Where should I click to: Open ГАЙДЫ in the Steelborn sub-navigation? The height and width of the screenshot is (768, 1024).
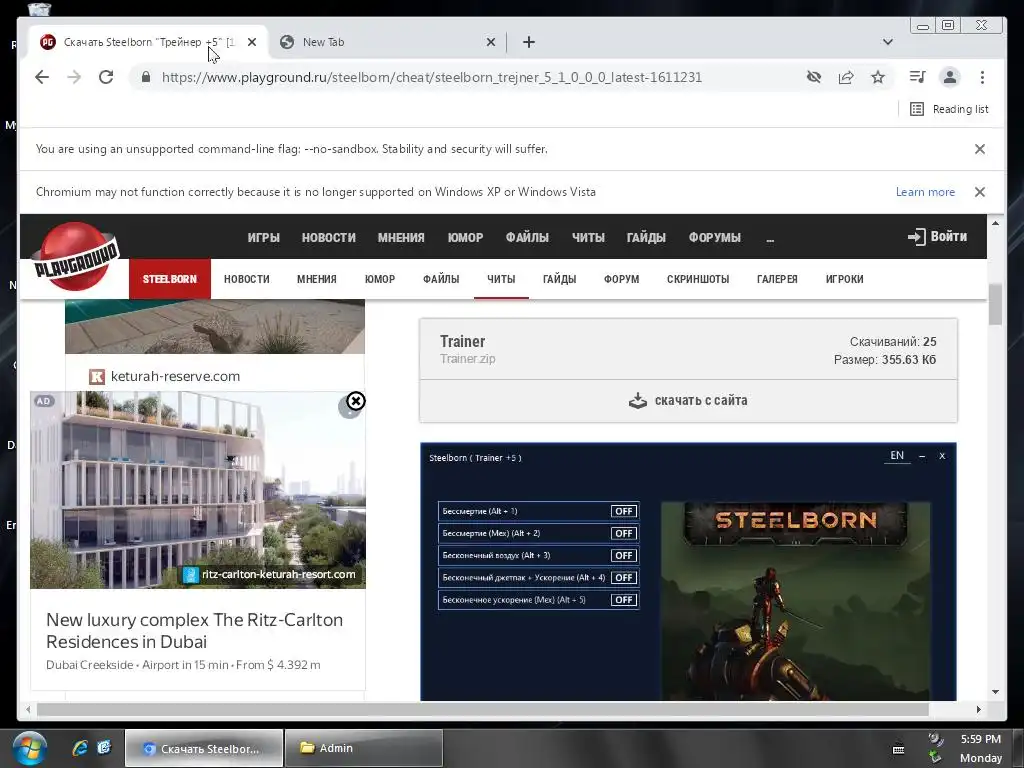(560, 279)
